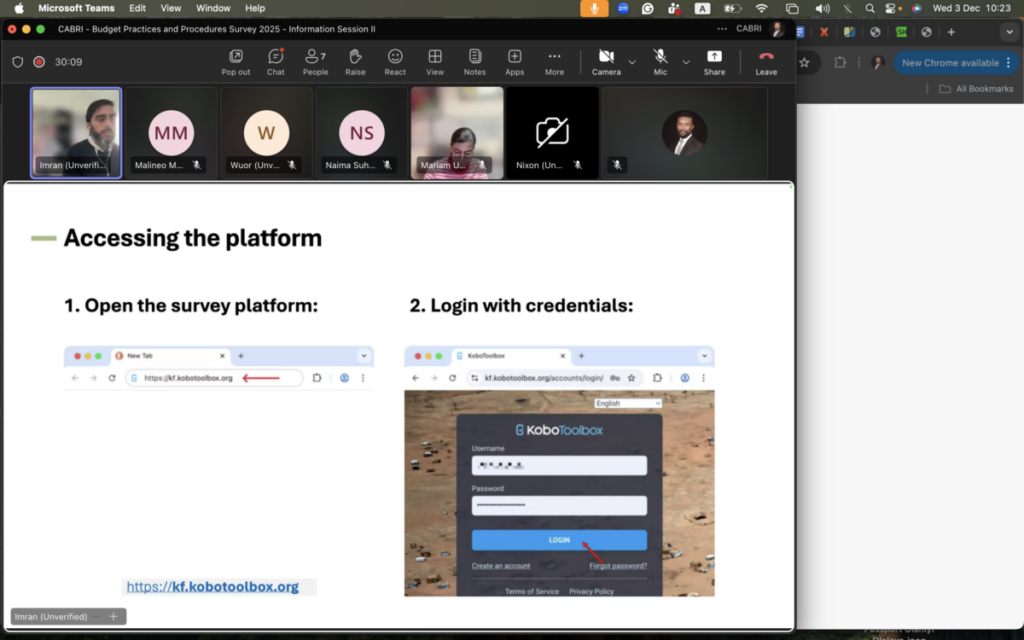Open the Apple menu
The image size is (1024, 640).
click(x=18, y=8)
